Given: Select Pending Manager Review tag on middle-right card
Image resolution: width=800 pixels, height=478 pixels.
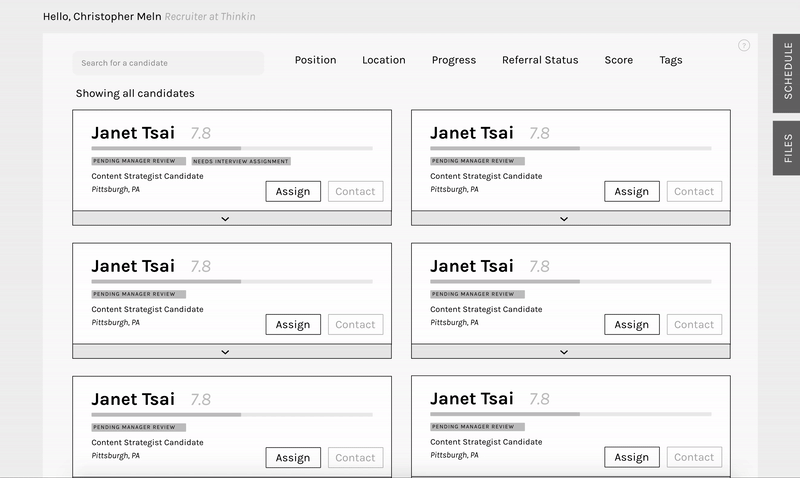Looking at the screenshot, I should pos(477,294).
